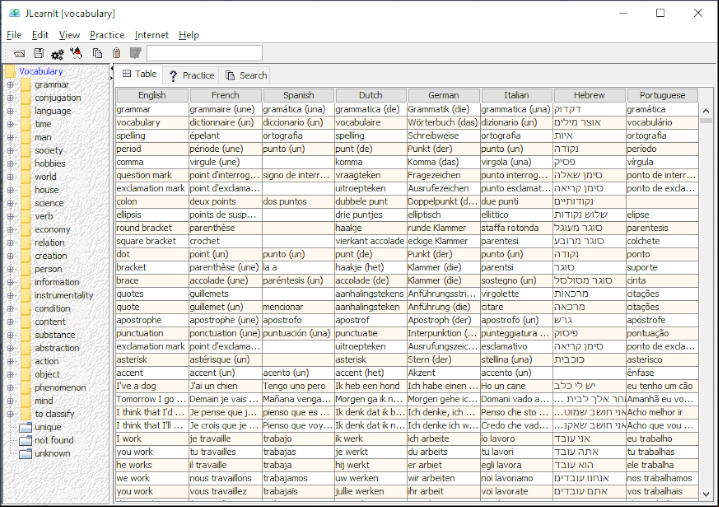Open the View menu
This screenshot has height=507, width=719.
click(x=69, y=35)
